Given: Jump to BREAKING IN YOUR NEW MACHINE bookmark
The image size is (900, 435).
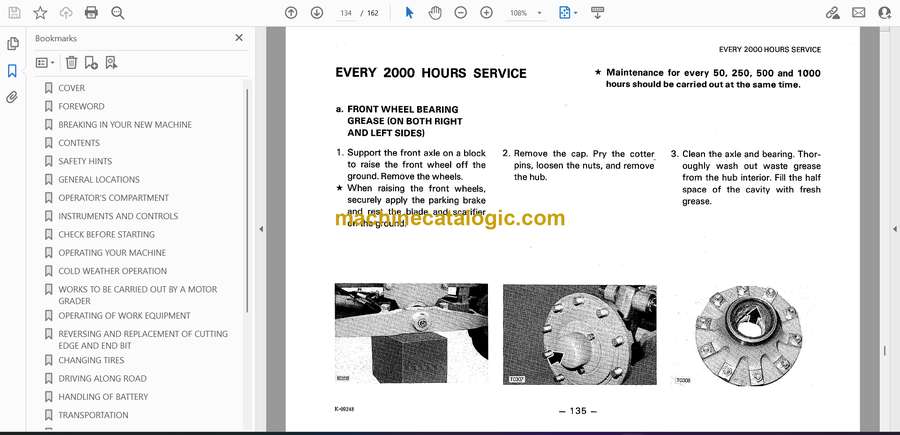Looking at the screenshot, I should (x=125, y=125).
